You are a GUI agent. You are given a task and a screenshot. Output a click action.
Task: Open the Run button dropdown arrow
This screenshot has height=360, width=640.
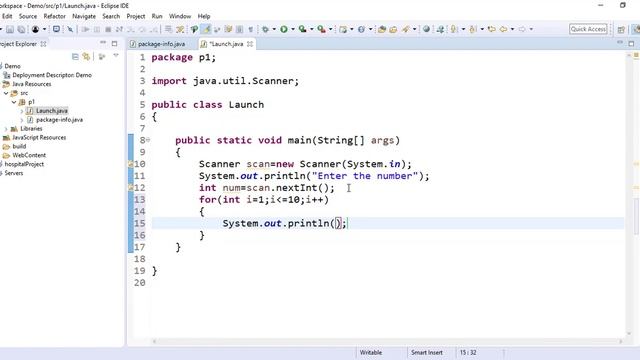coord(293,29)
